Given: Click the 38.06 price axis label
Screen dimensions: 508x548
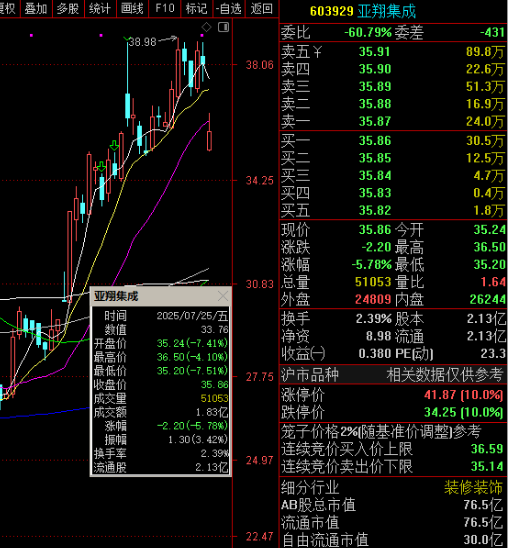Looking at the screenshot, I should 260,65.
